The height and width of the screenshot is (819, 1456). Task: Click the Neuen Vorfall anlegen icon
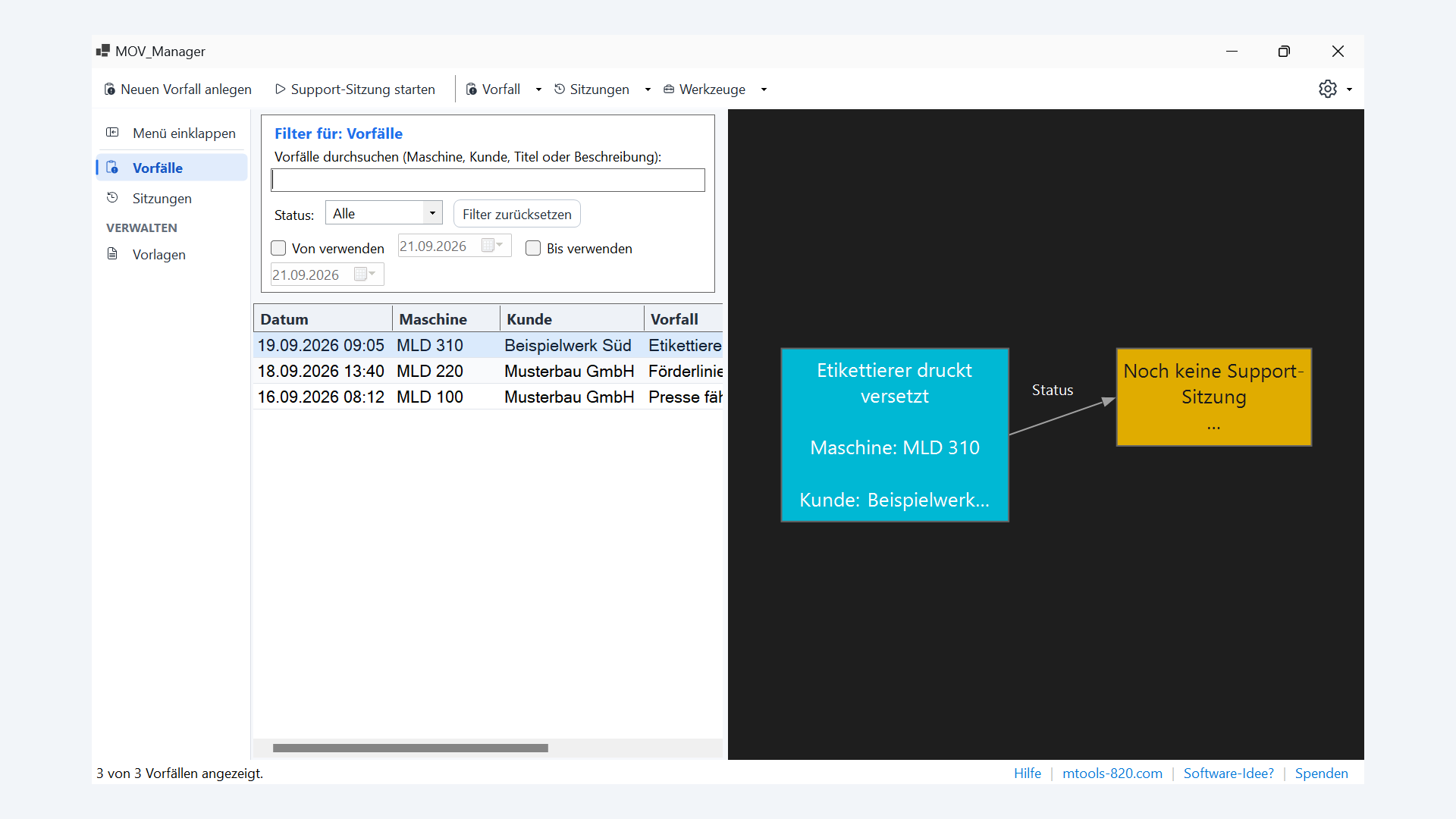(110, 89)
